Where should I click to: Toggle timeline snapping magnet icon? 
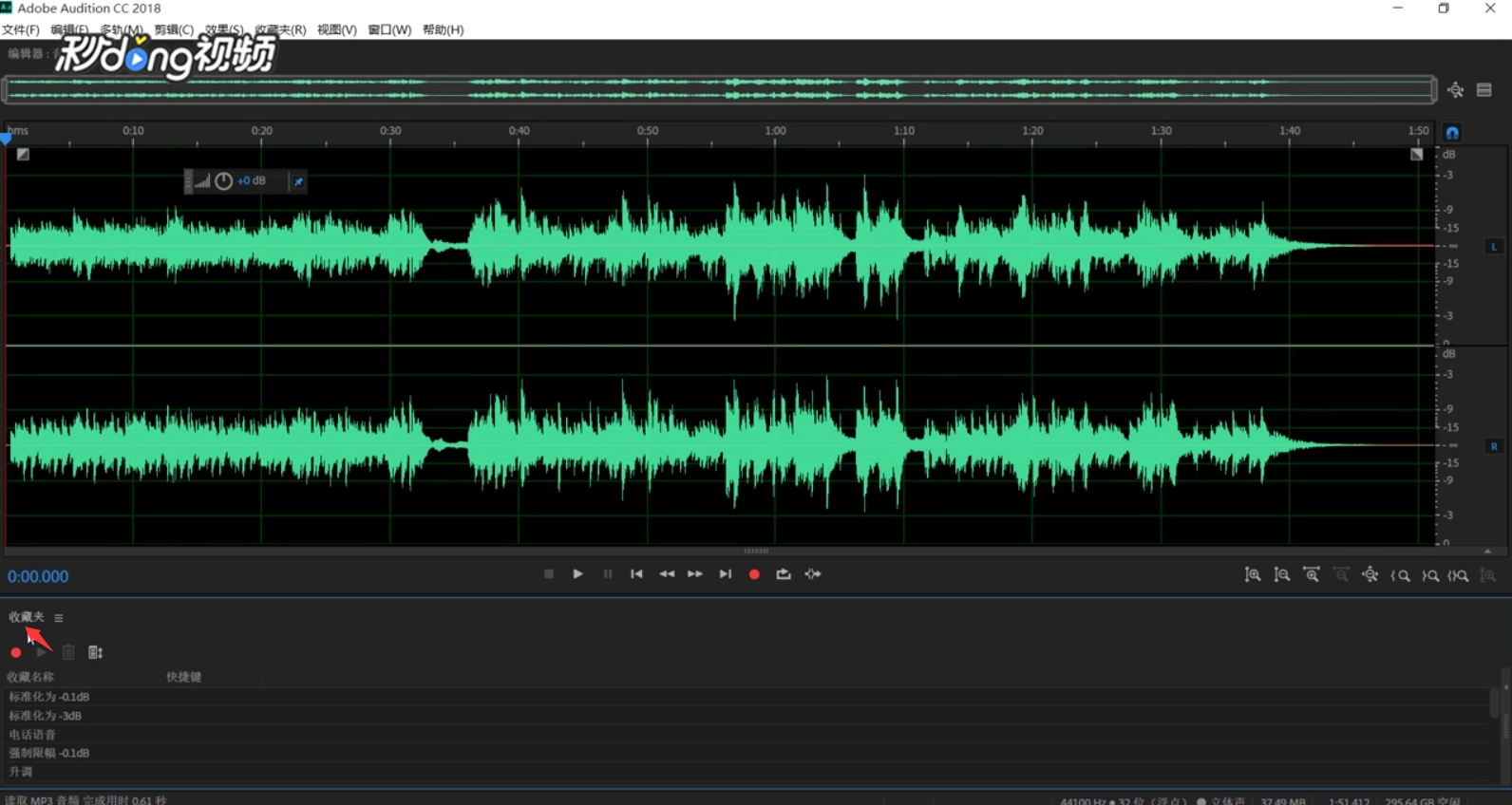1452,133
